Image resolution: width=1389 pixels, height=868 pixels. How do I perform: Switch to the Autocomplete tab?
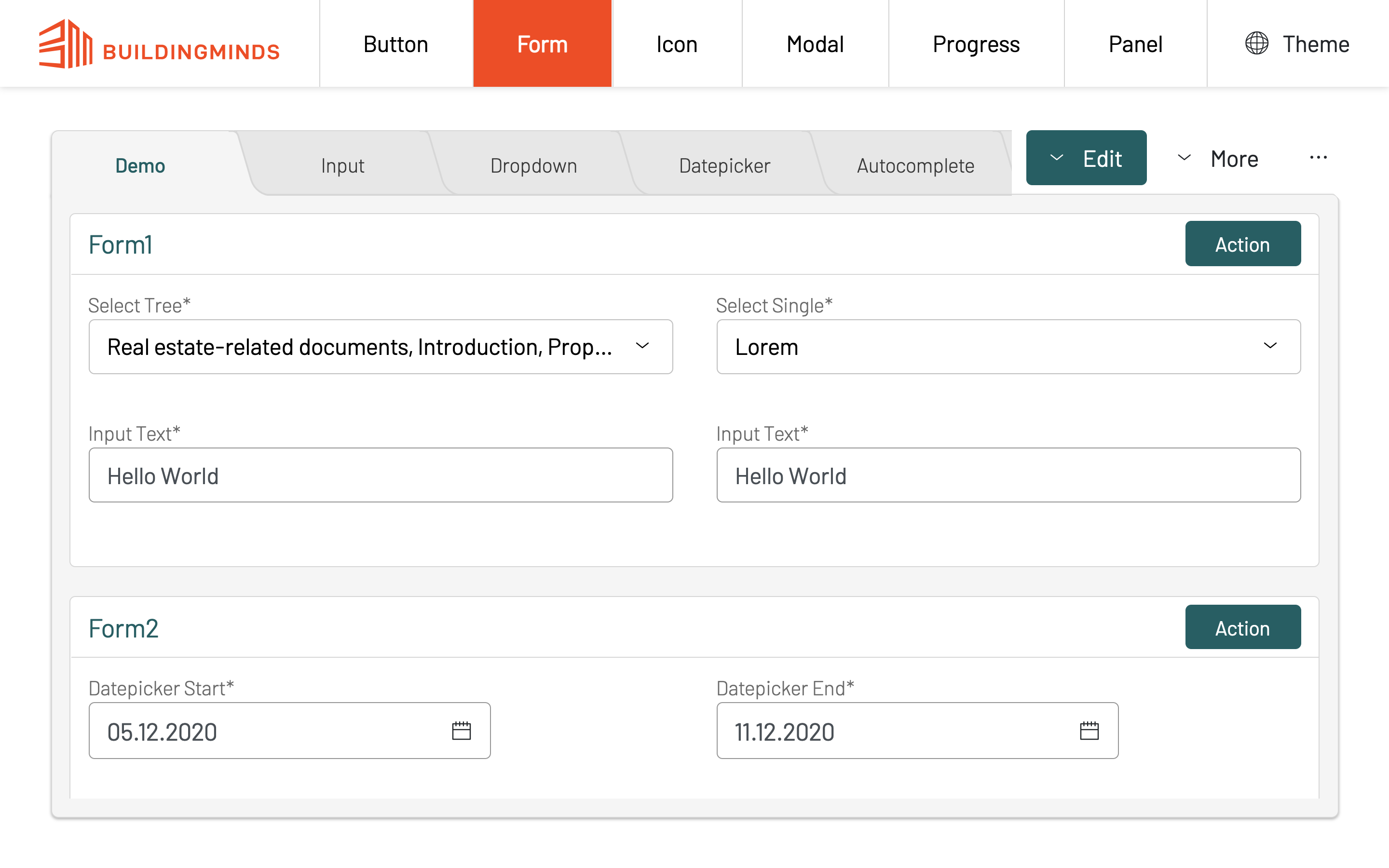point(915,165)
